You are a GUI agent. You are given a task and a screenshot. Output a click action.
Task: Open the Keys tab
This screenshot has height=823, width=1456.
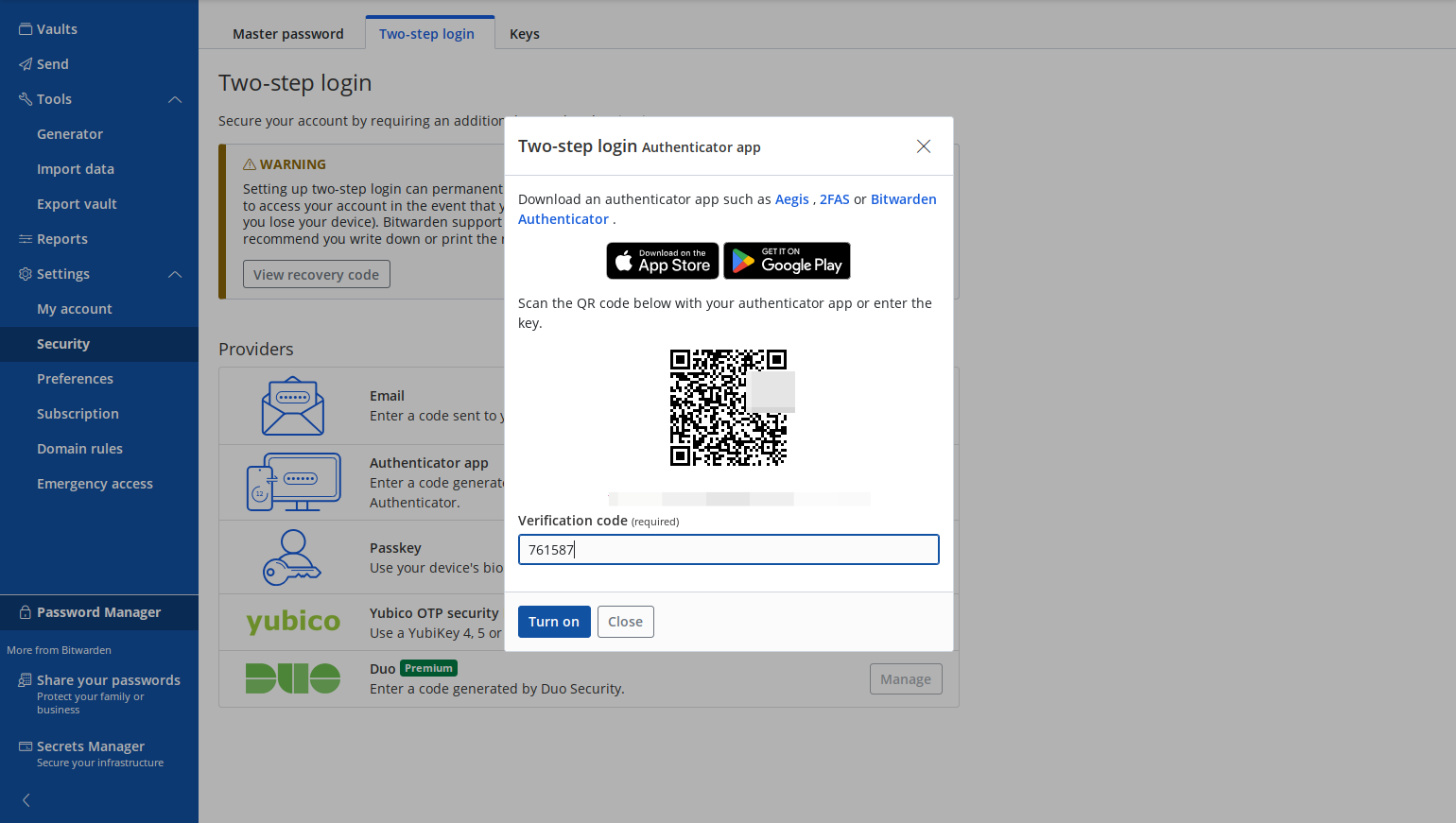pos(525,34)
